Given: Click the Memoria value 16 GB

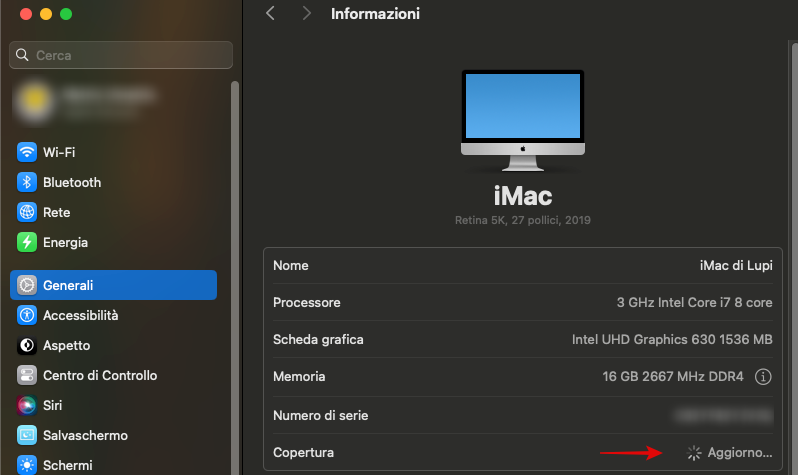Looking at the screenshot, I should click(x=673, y=377).
